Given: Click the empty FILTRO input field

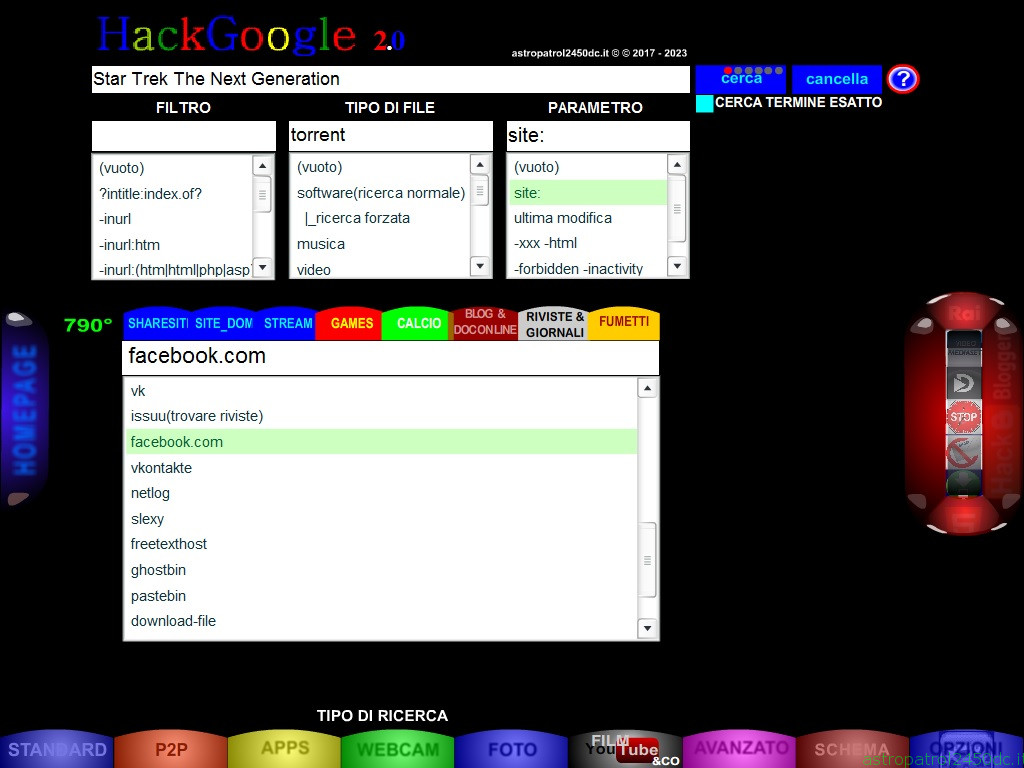Looking at the screenshot, I should 184,136.
